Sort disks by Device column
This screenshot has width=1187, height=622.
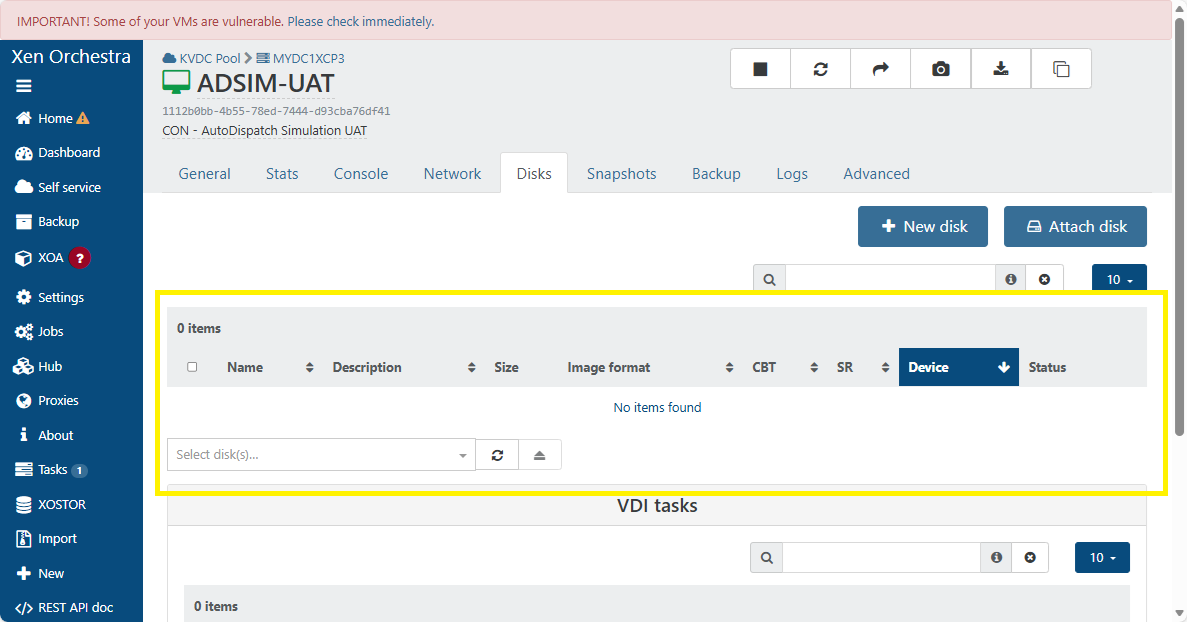pos(957,367)
